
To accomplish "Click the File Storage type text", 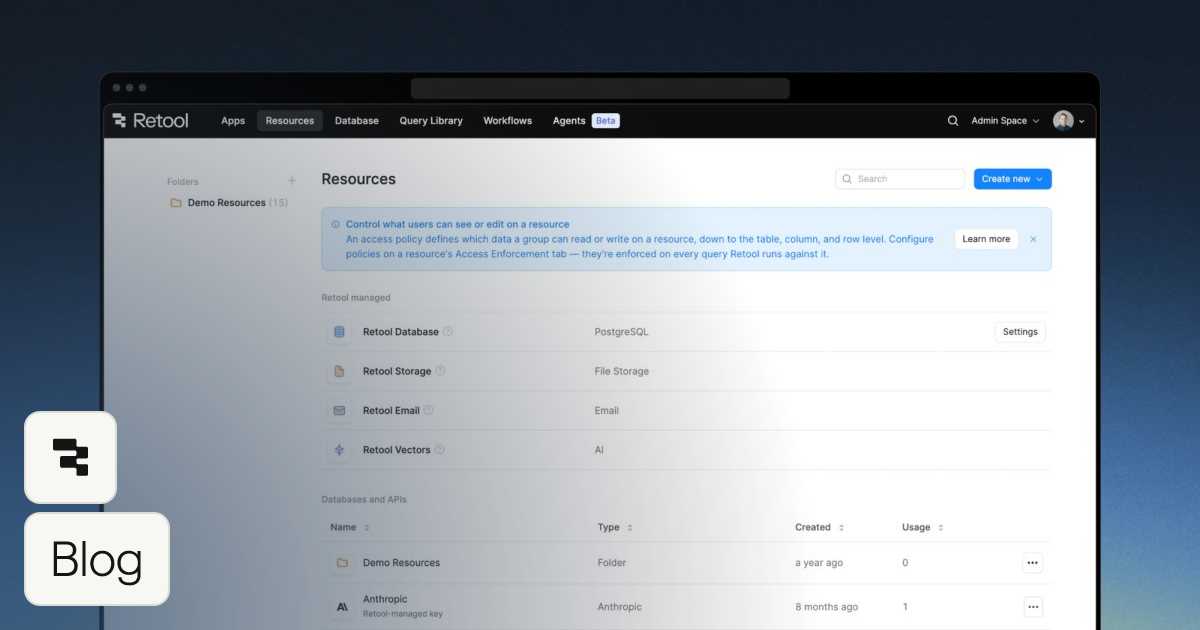I will coord(622,371).
